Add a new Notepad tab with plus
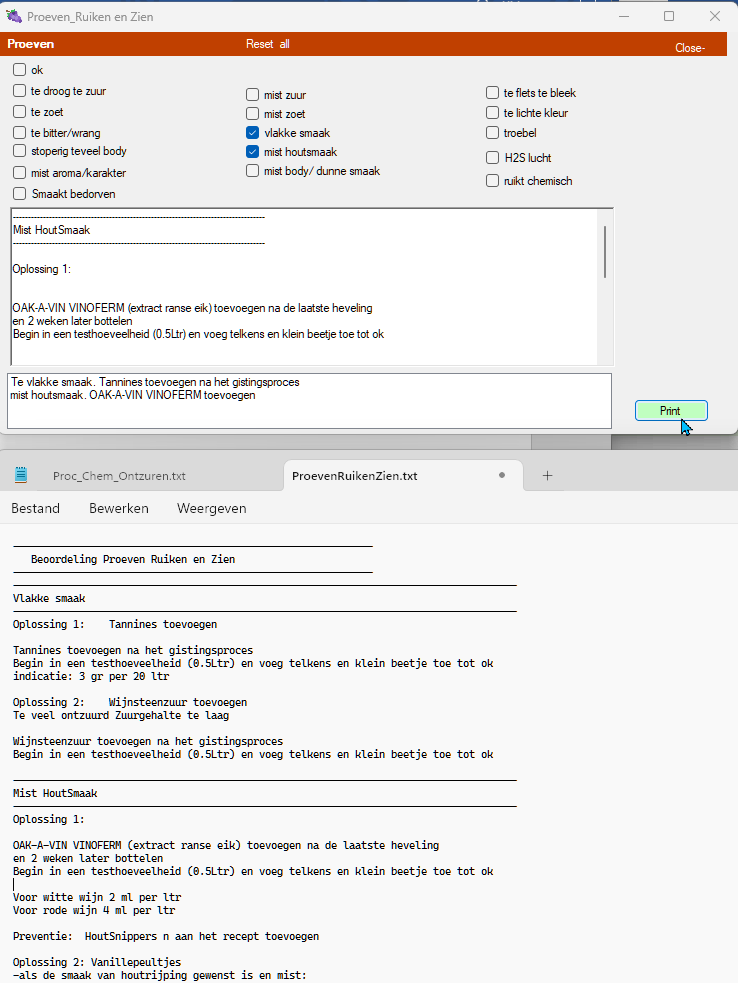This screenshot has height=983, width=738. 547,476
